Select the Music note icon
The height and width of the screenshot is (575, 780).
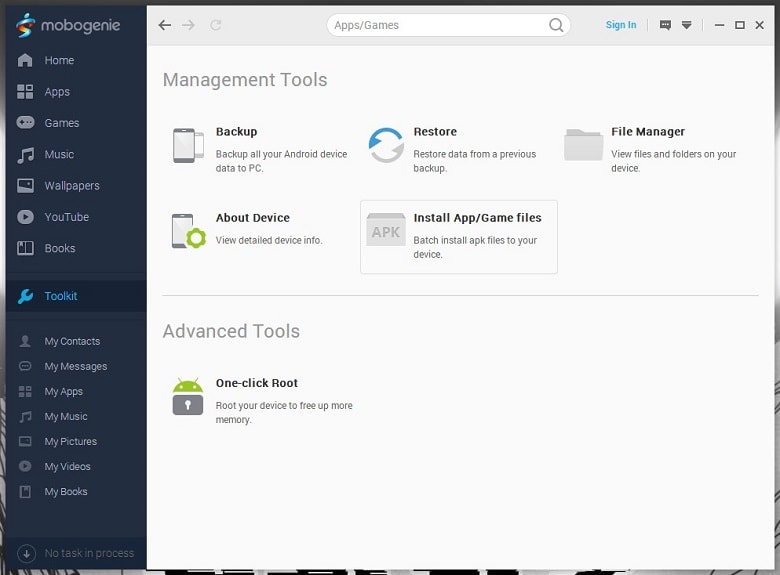(x=25, y=155)
